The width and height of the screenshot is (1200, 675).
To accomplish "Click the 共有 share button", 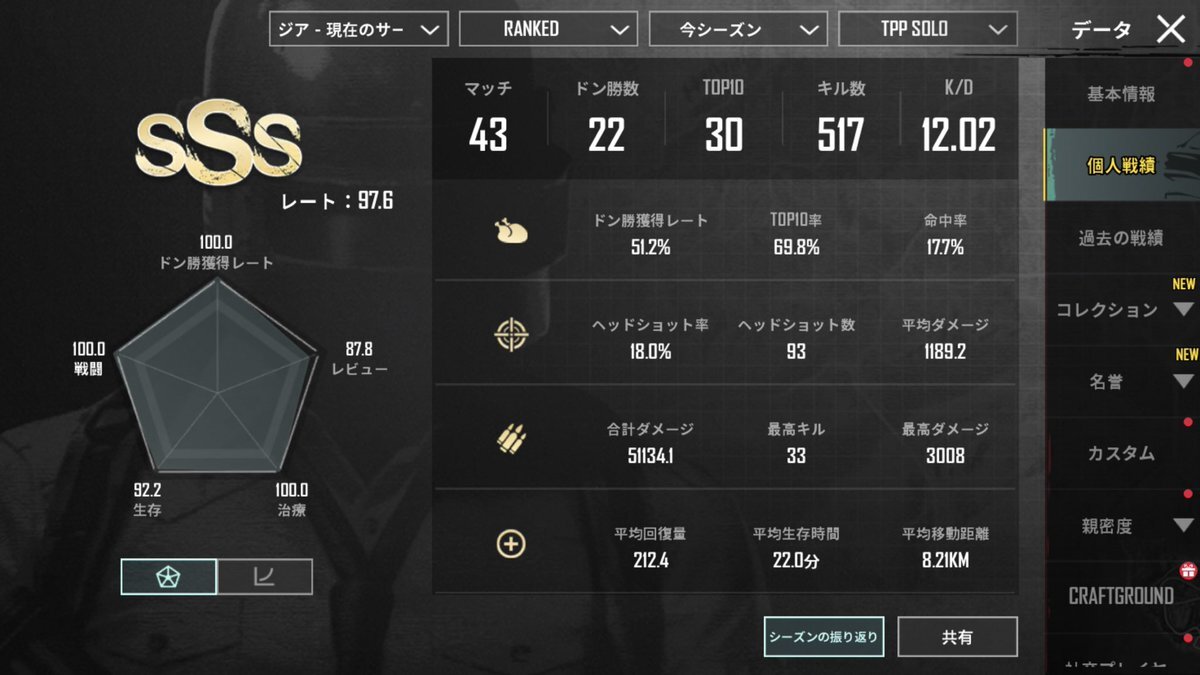I will [x=957, y=636].
